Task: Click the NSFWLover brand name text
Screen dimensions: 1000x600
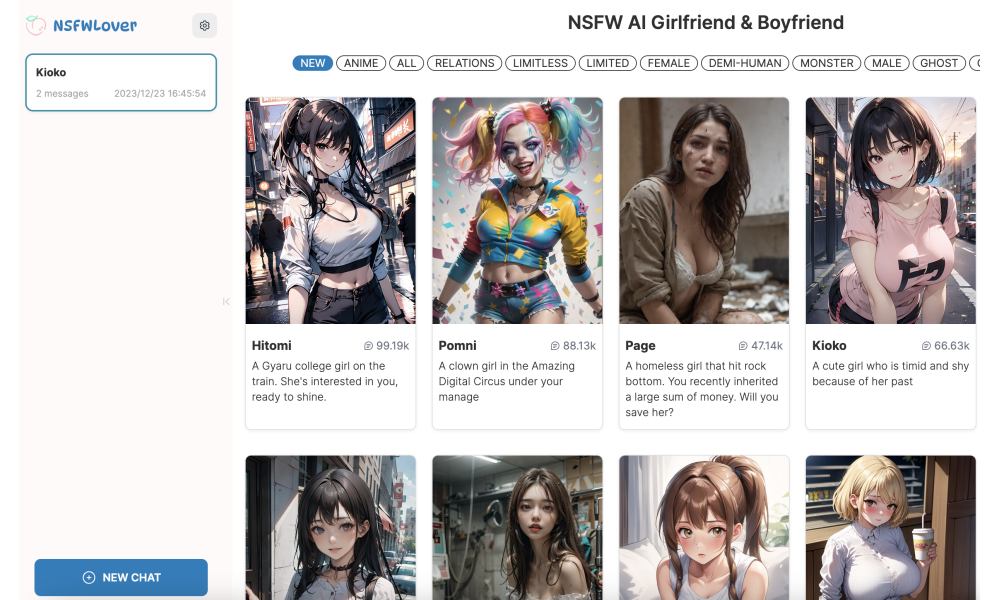Action: tap(95, 26)
